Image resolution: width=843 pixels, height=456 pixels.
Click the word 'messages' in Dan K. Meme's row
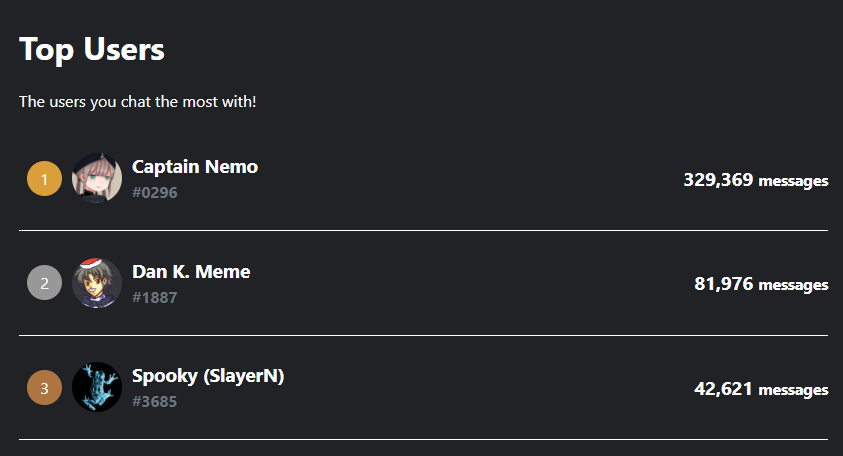tap(794, 286)
